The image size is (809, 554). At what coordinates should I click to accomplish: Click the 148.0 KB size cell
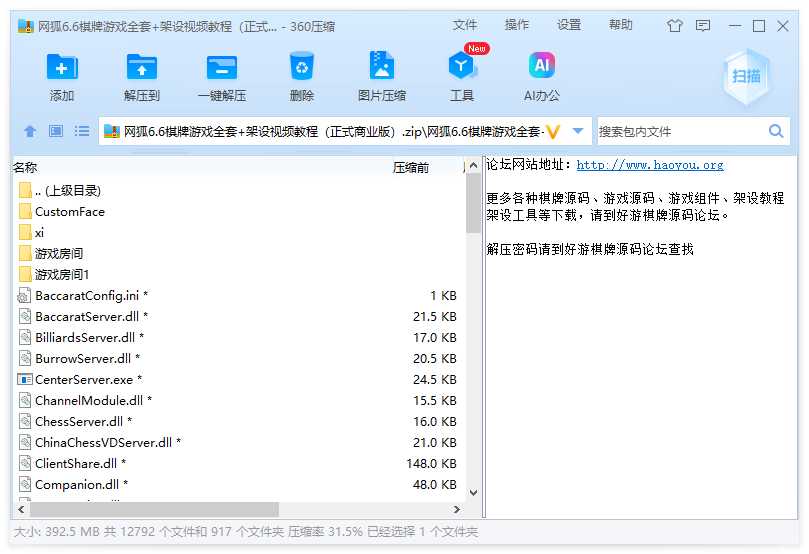tap(431, 464)
